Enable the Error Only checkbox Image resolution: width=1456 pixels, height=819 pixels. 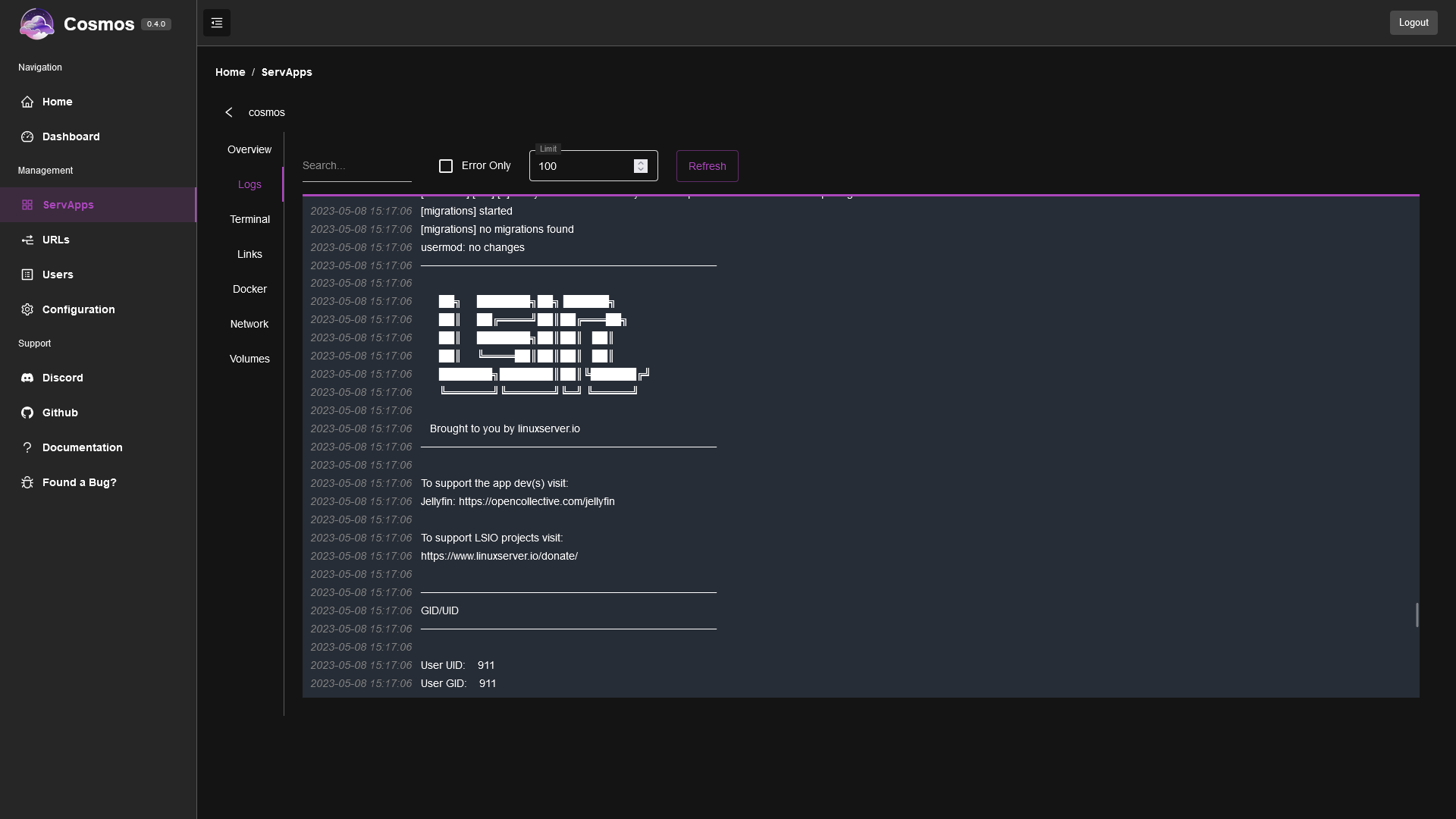[x=446, y=166]
